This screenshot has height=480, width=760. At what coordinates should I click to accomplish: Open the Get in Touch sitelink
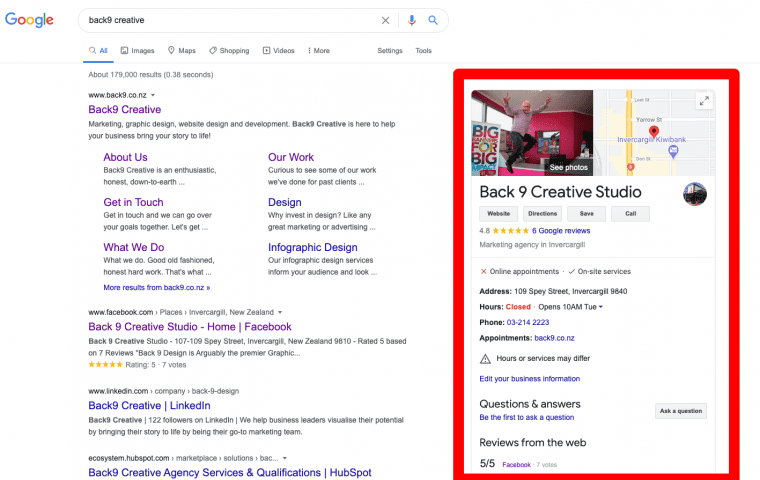point(133,202)
